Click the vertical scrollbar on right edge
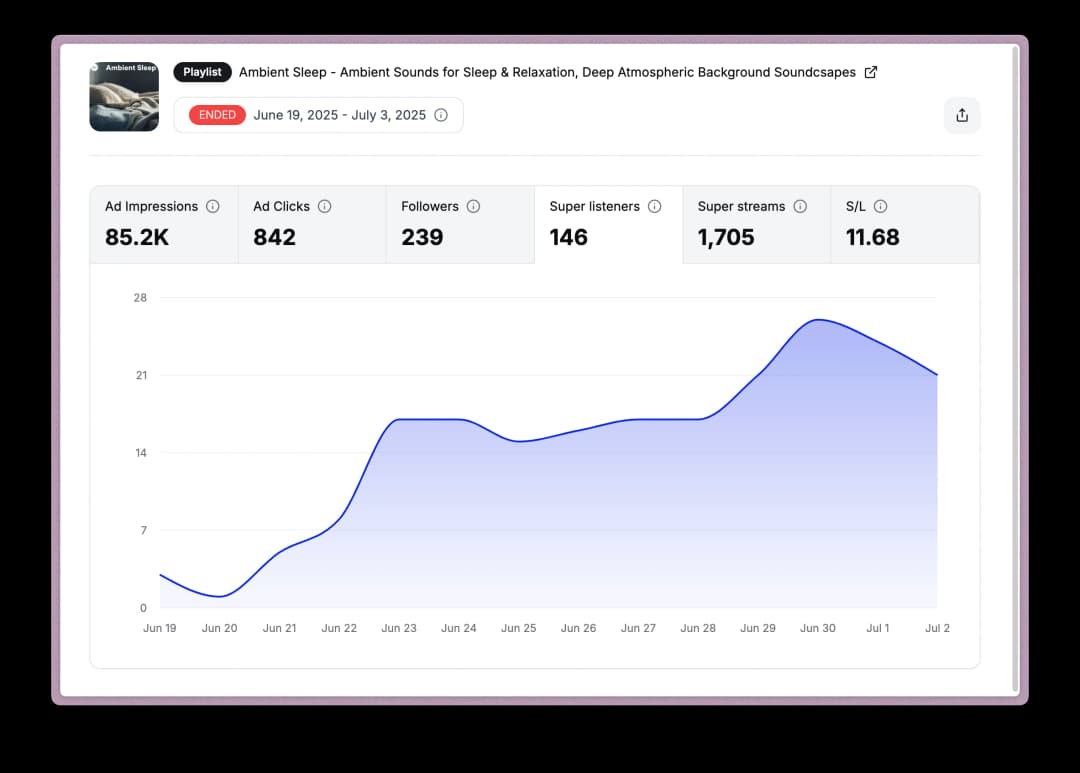1080x773 pixels. [1016, 370]
